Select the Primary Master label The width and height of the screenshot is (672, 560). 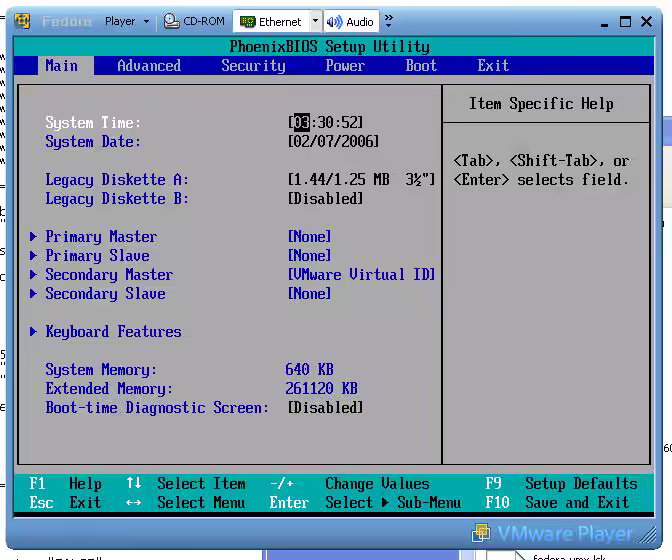point(101,237)
